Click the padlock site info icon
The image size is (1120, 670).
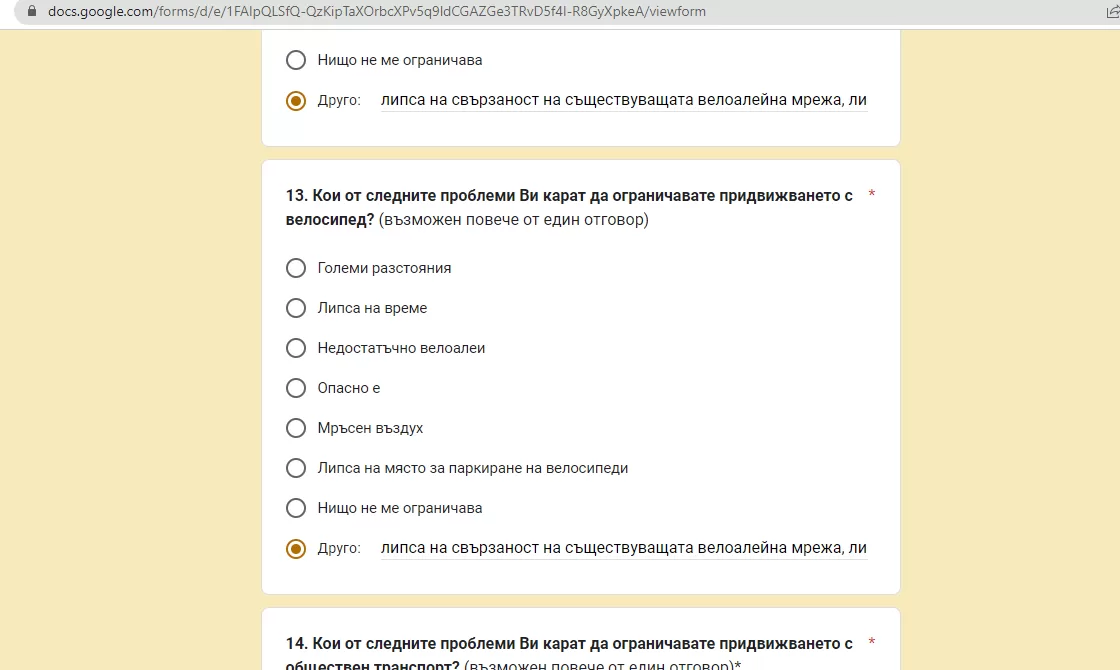31,11
